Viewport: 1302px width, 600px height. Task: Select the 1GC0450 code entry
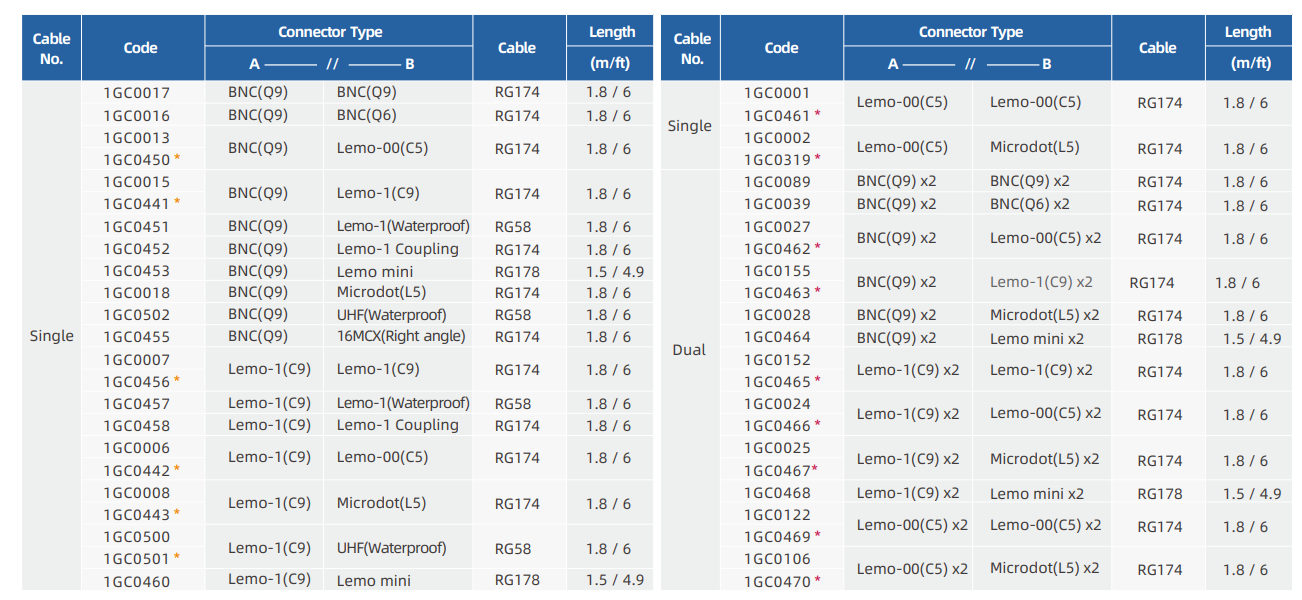pos(137,160)
